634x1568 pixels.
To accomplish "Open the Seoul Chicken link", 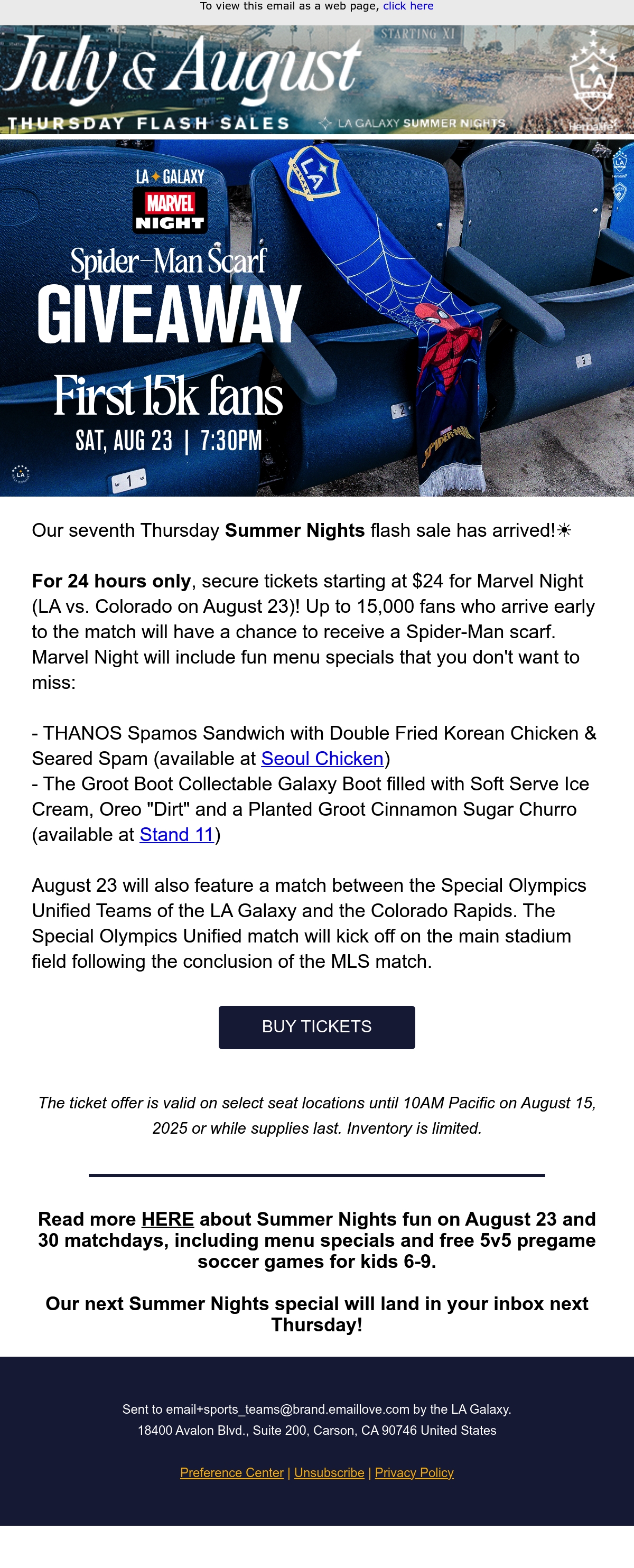I will click(322, 759).
